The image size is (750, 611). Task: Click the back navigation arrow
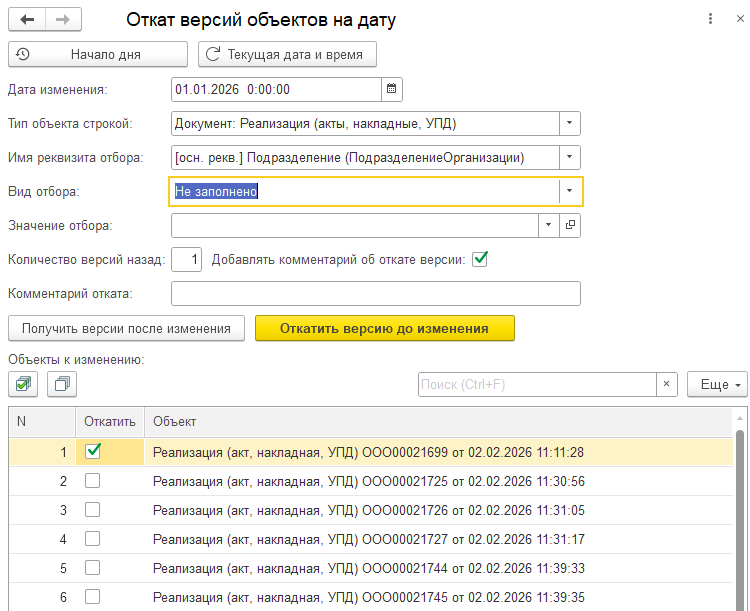27,19
